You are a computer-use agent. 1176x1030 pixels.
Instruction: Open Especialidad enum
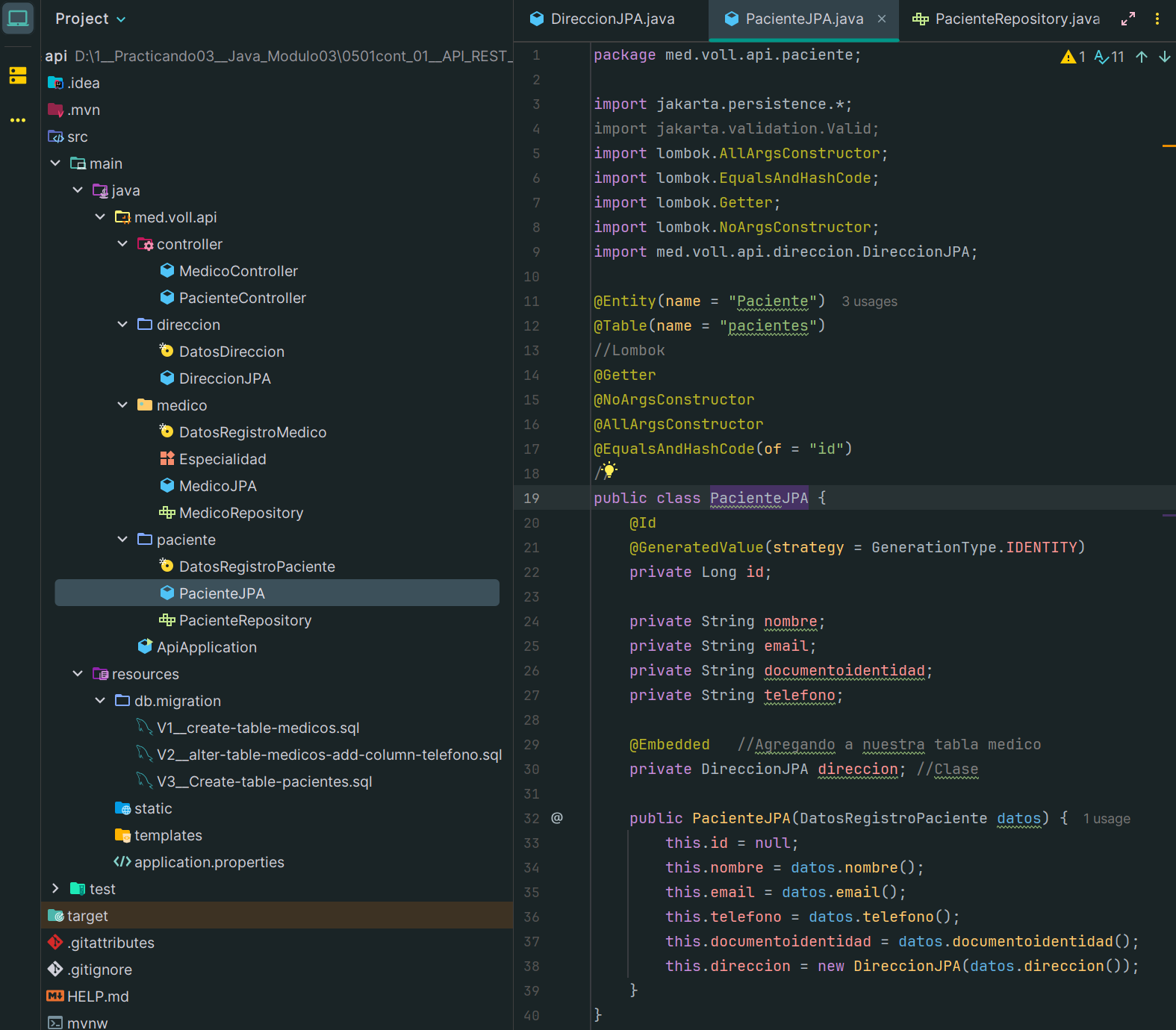pos(213,459)
